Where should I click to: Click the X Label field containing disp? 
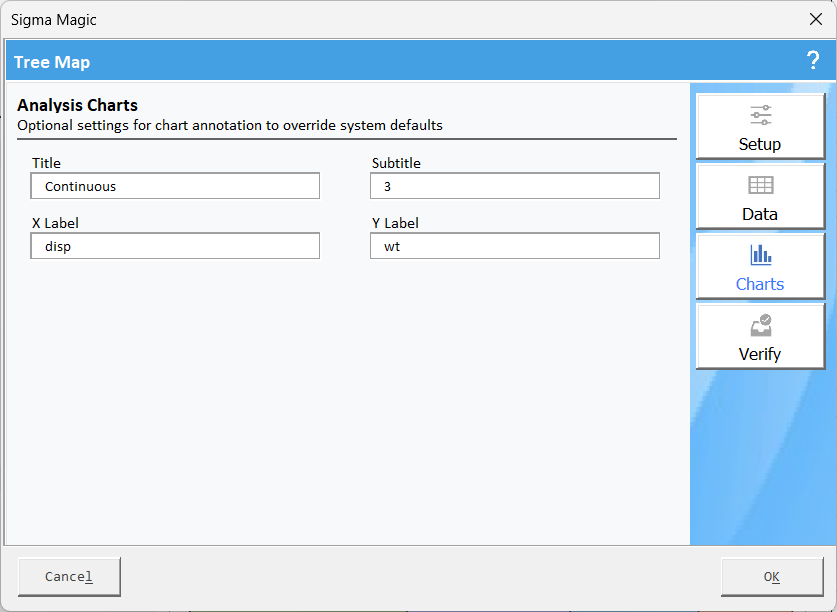(175, 246)
